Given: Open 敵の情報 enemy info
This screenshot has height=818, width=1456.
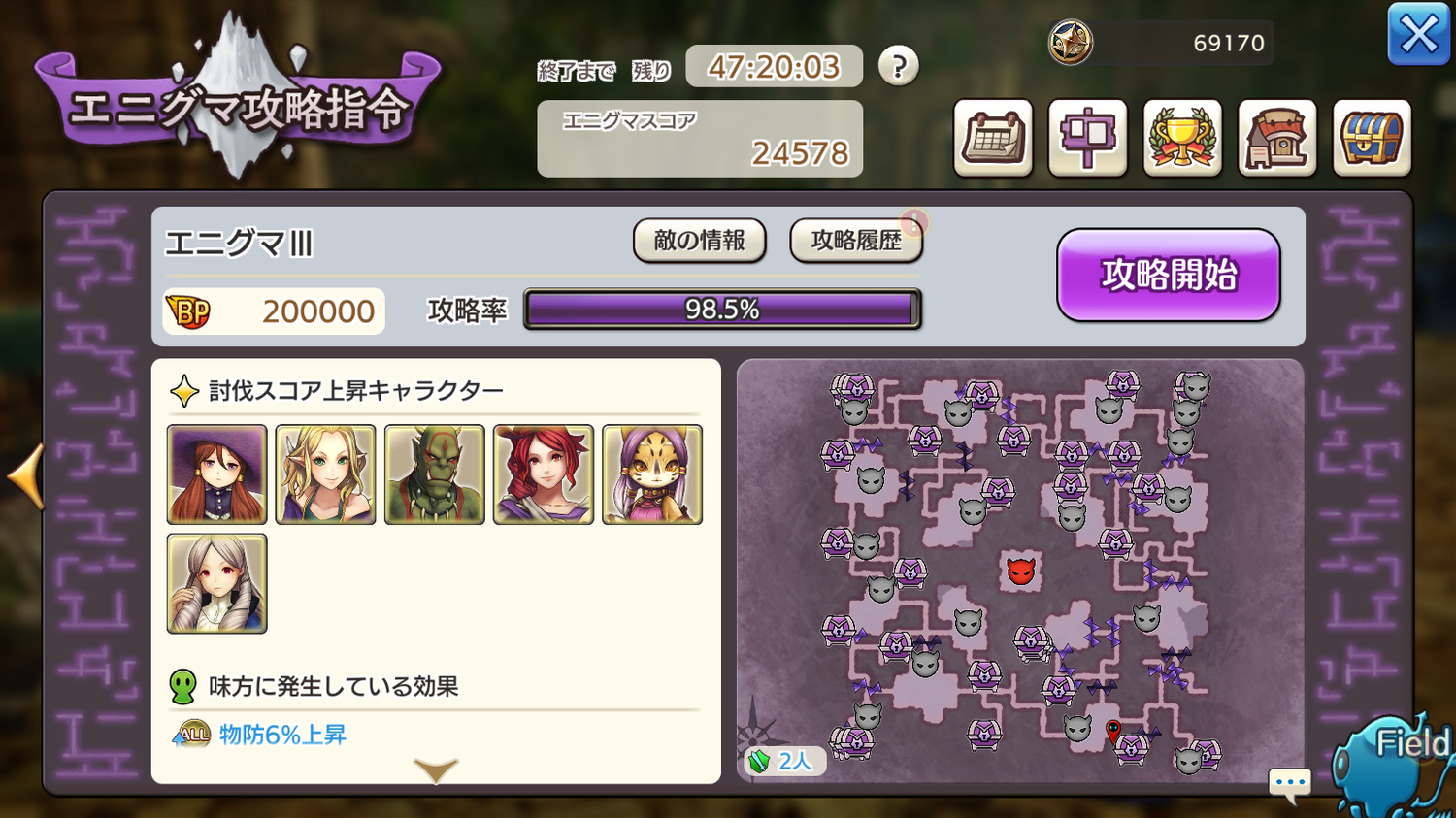Looking at the screenshot, I should tap(699, 241).
